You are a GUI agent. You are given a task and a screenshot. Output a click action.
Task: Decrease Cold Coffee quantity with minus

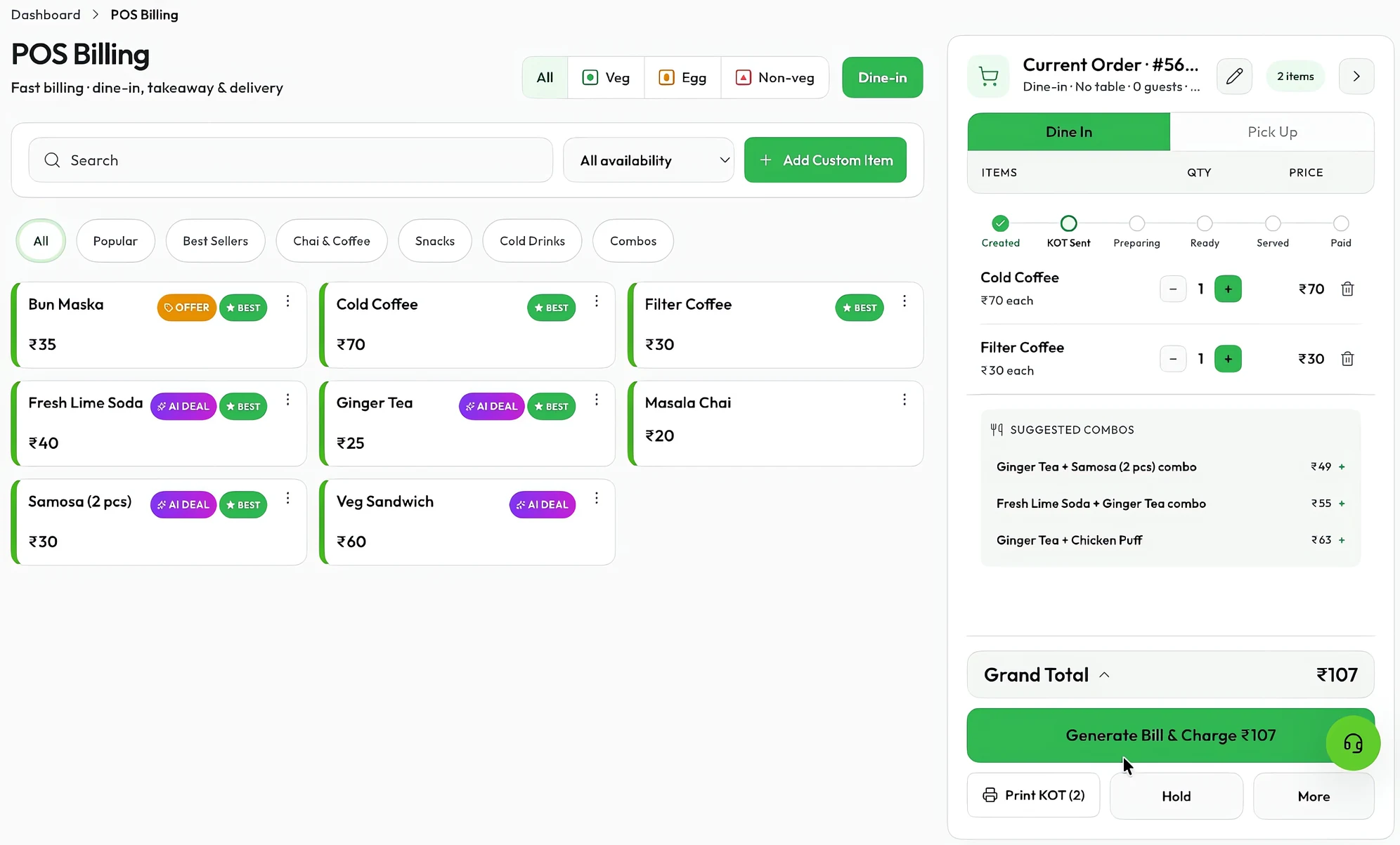click(1173, 289)
